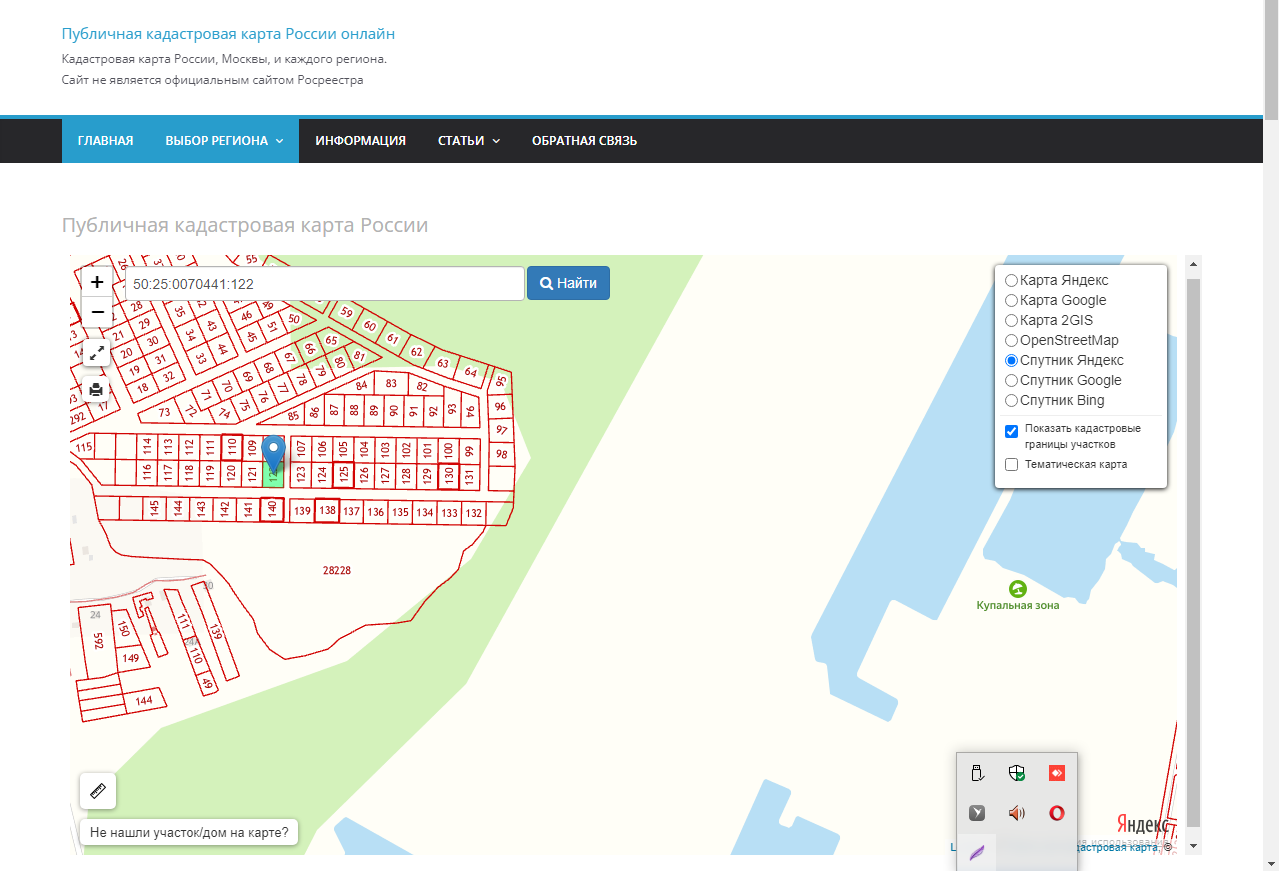Click the speaker volume tray icon
The image size is (1279, 871).
(1017, 813)
